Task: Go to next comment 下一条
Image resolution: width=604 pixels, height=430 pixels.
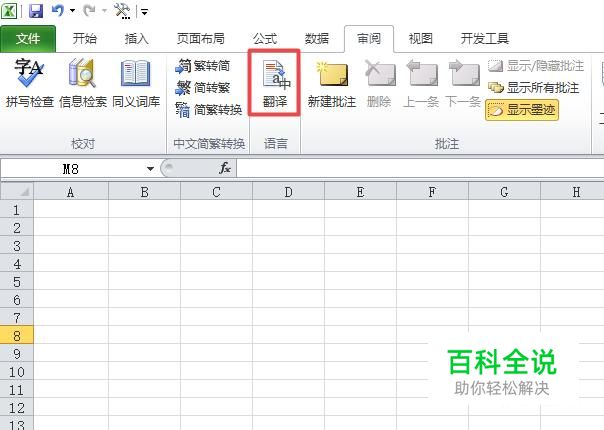Action: [x=463, y=83]
